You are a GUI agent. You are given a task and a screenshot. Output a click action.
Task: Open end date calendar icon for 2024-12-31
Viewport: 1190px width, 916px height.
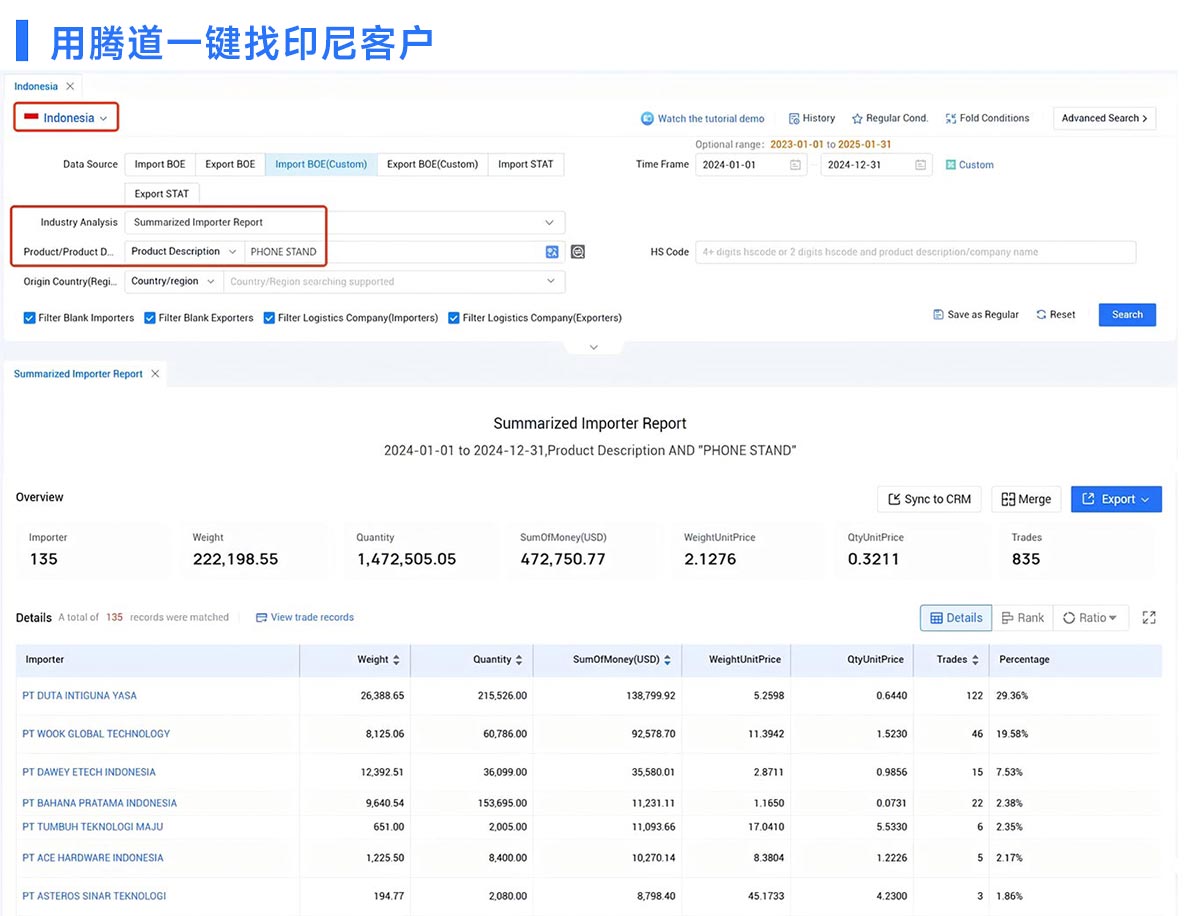pos(920,165)
